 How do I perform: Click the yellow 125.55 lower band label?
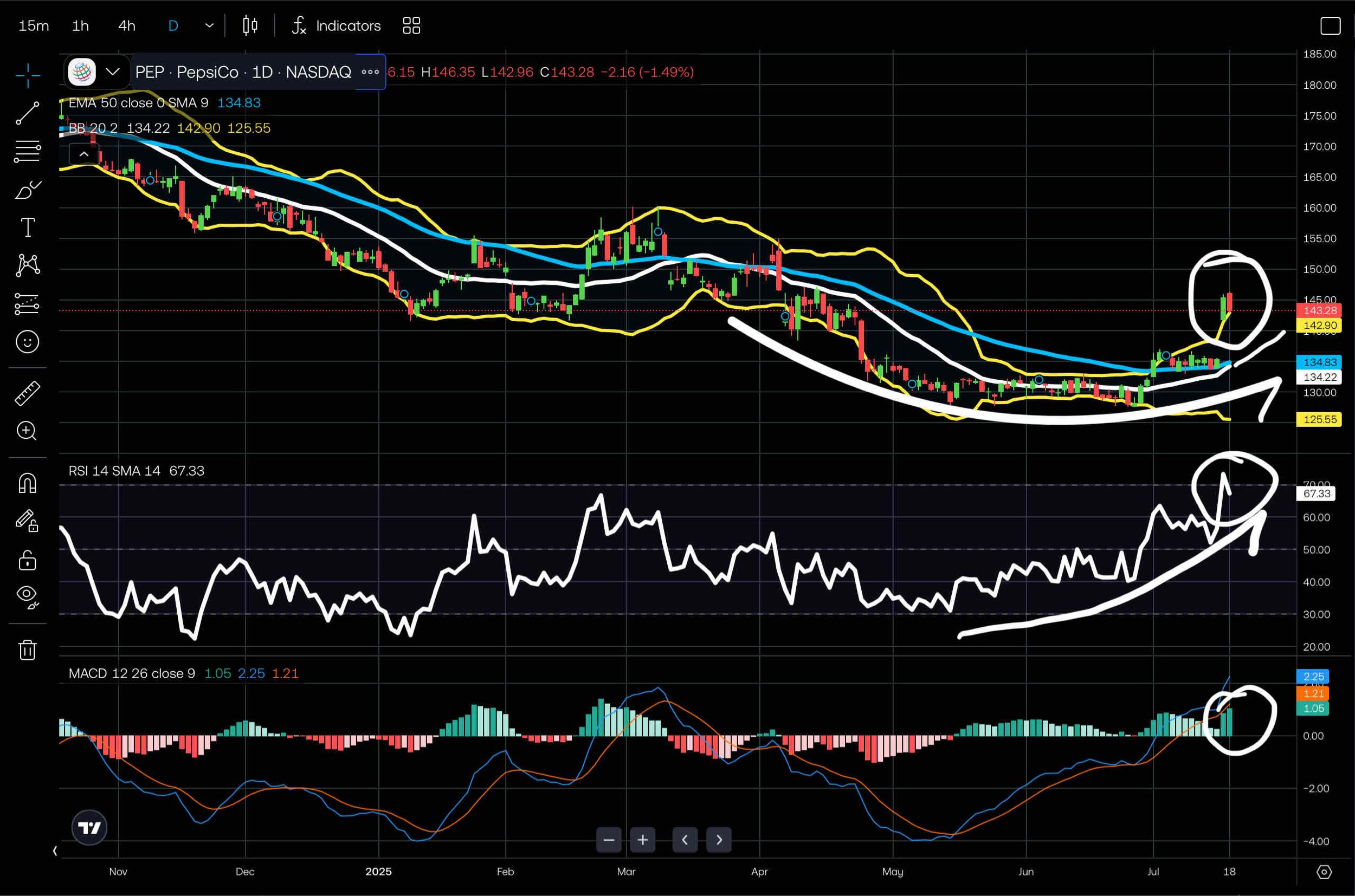(x=1319, y=419)
